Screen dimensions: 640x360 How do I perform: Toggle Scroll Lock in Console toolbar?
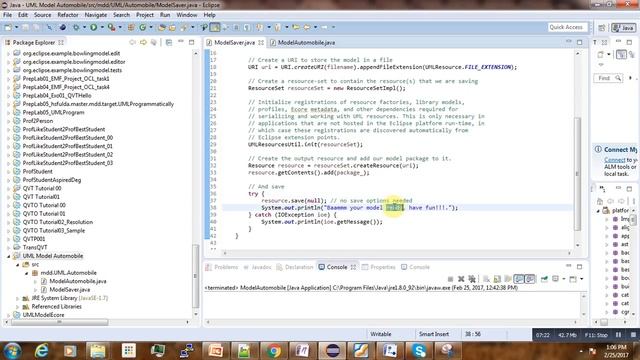coord(497,279)
